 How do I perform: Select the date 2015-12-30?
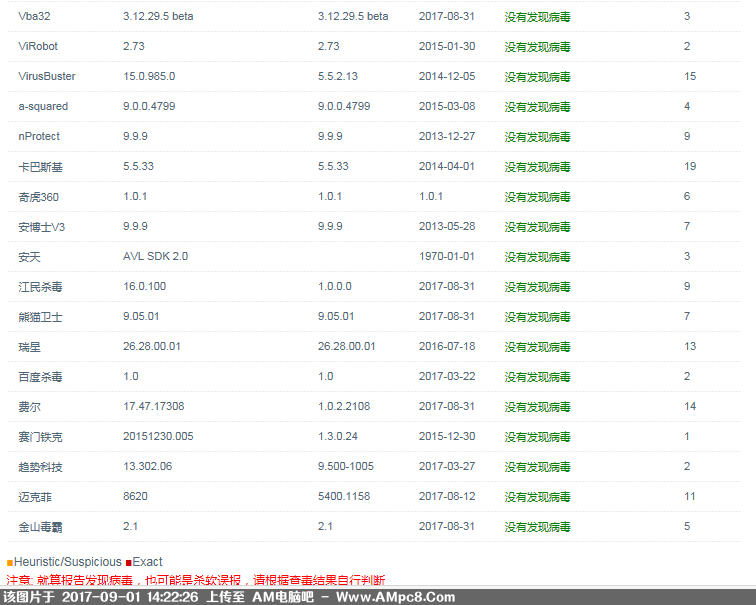(447, 436)
